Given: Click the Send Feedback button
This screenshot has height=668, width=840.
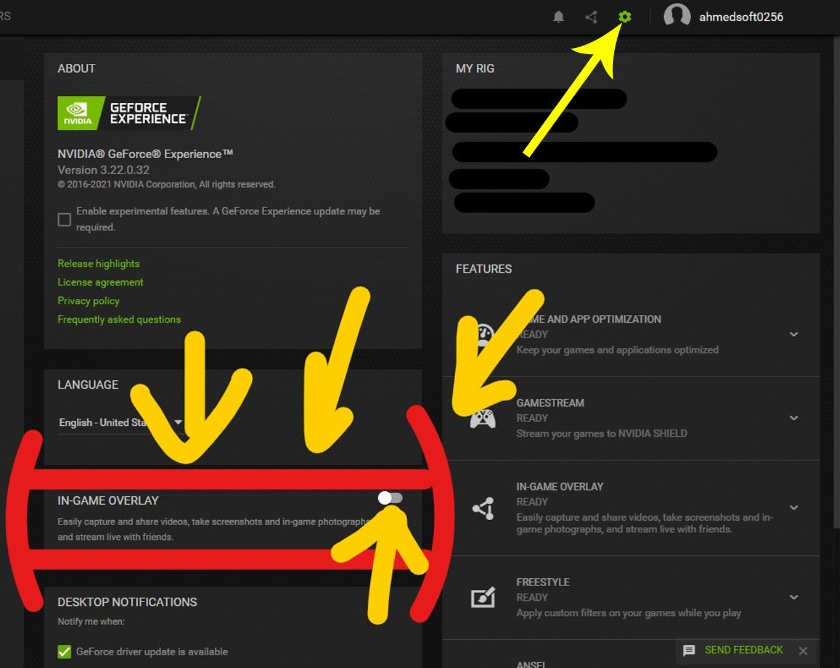Looking at the screenshot, I should 744,650.
